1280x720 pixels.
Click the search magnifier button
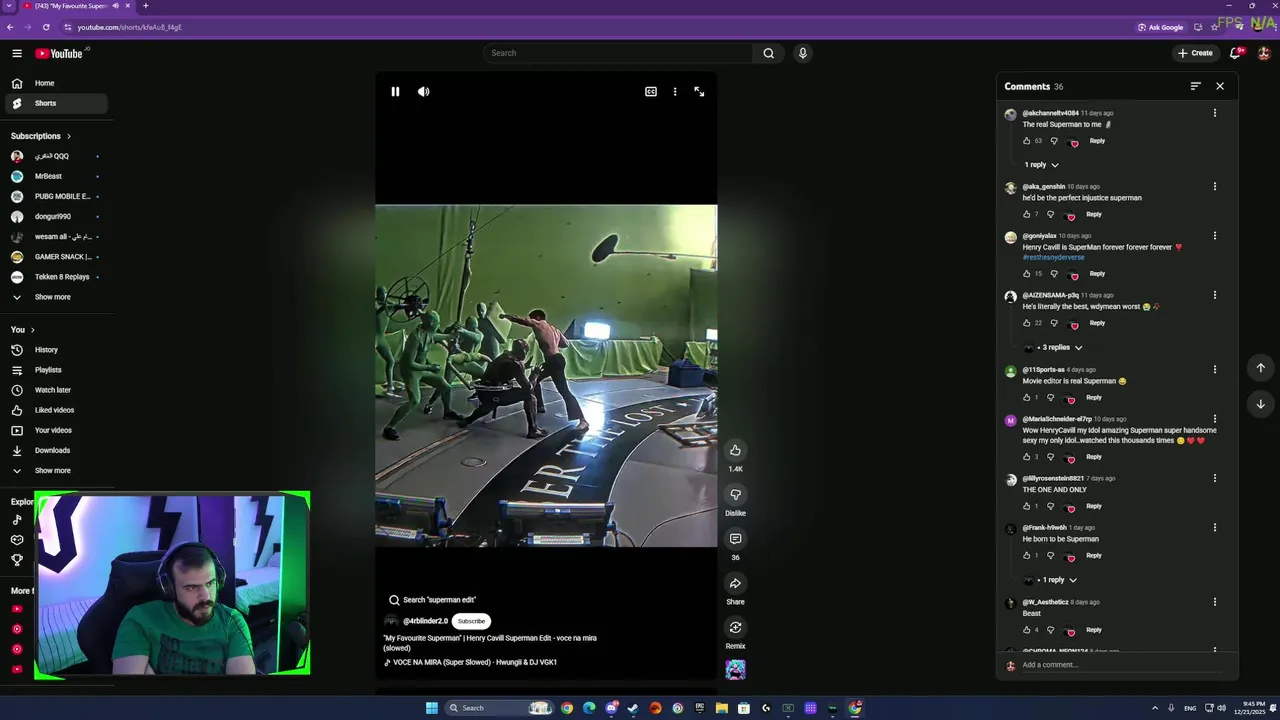click(x=768, y=53)
